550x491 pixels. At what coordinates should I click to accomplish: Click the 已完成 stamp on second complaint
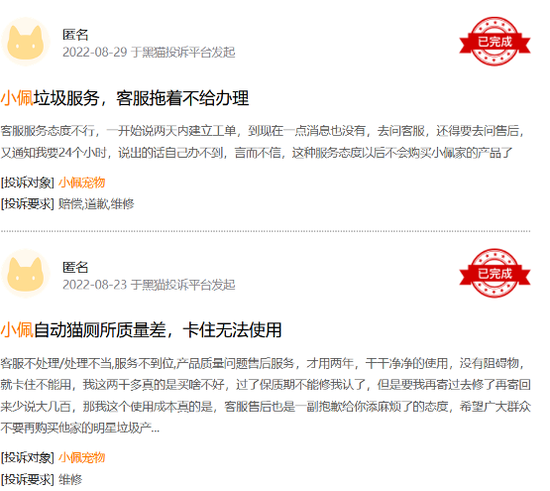click(x=495, y=274)
